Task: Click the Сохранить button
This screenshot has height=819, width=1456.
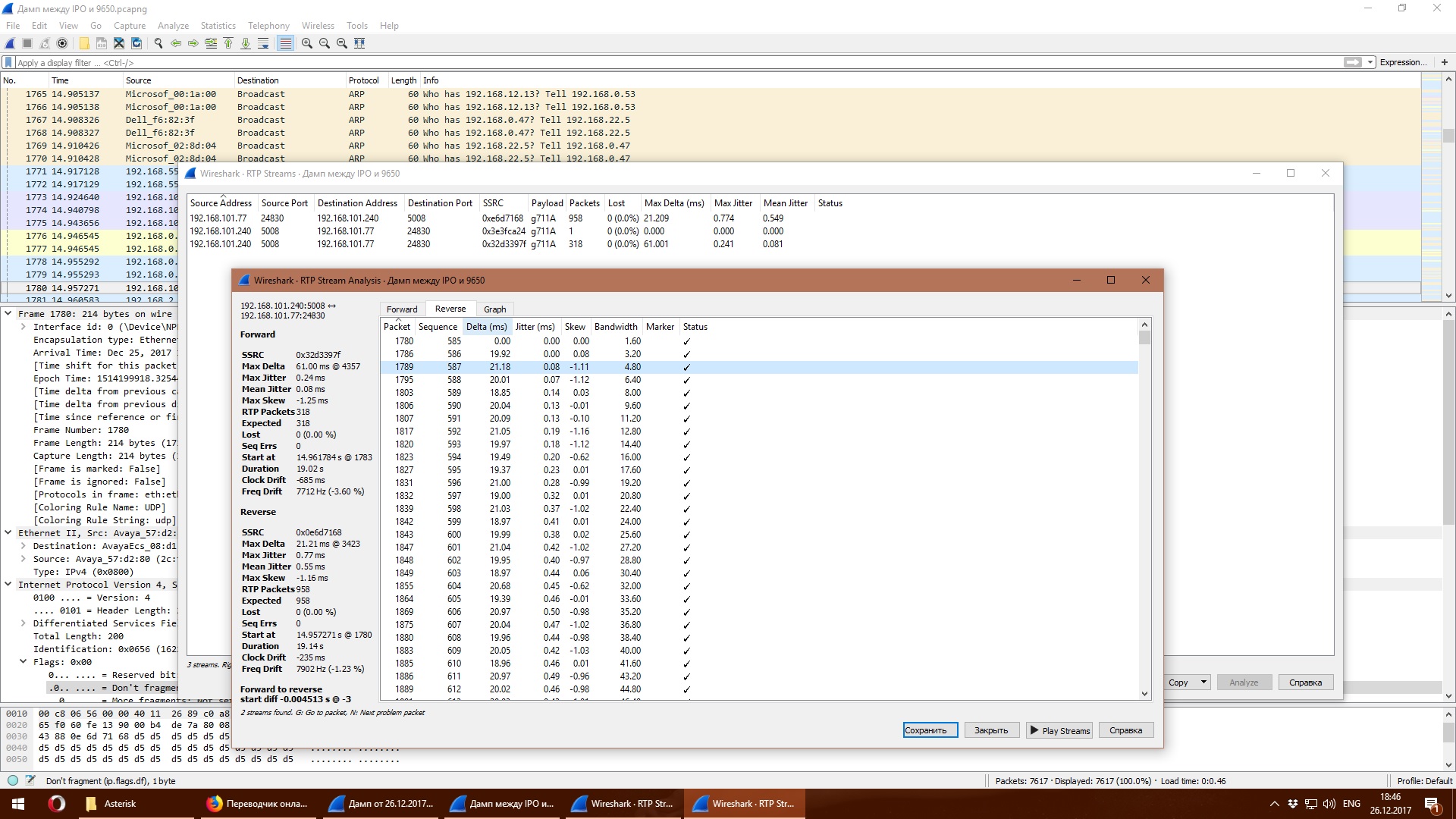Action: click(930, 730)
